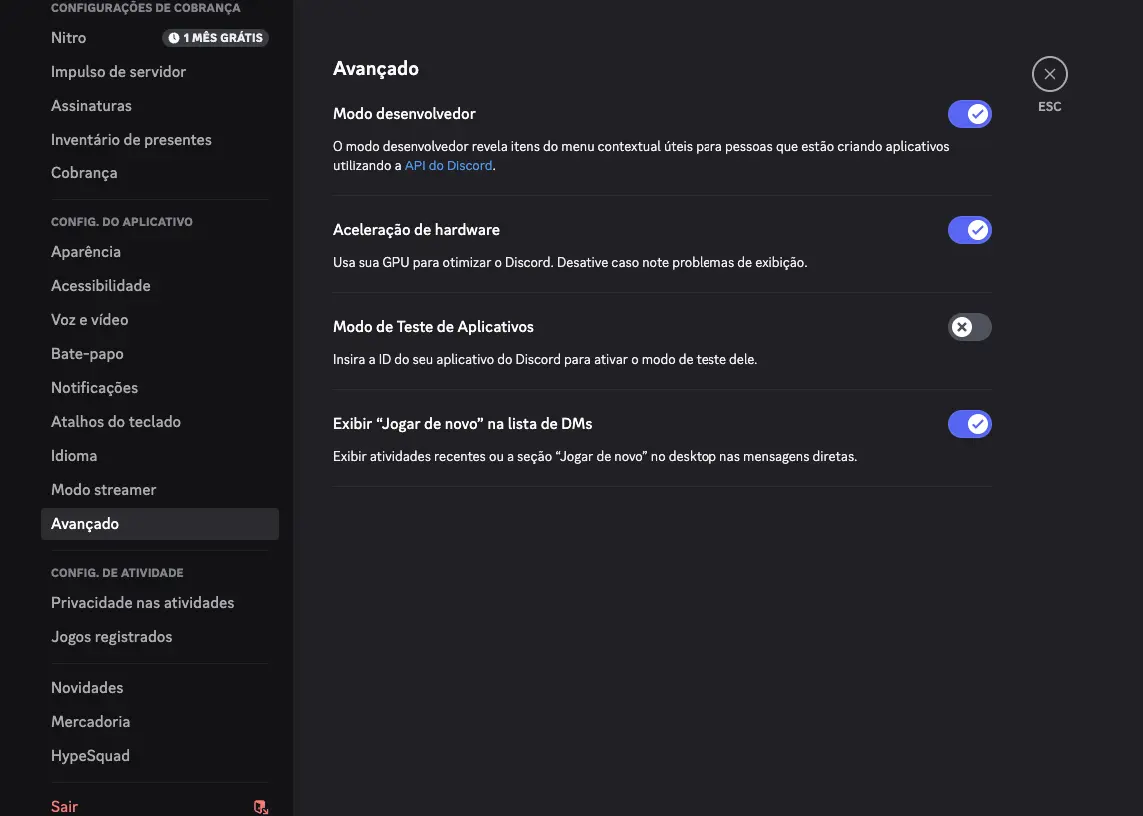Select Atalhos do teclado

[116, 421]
